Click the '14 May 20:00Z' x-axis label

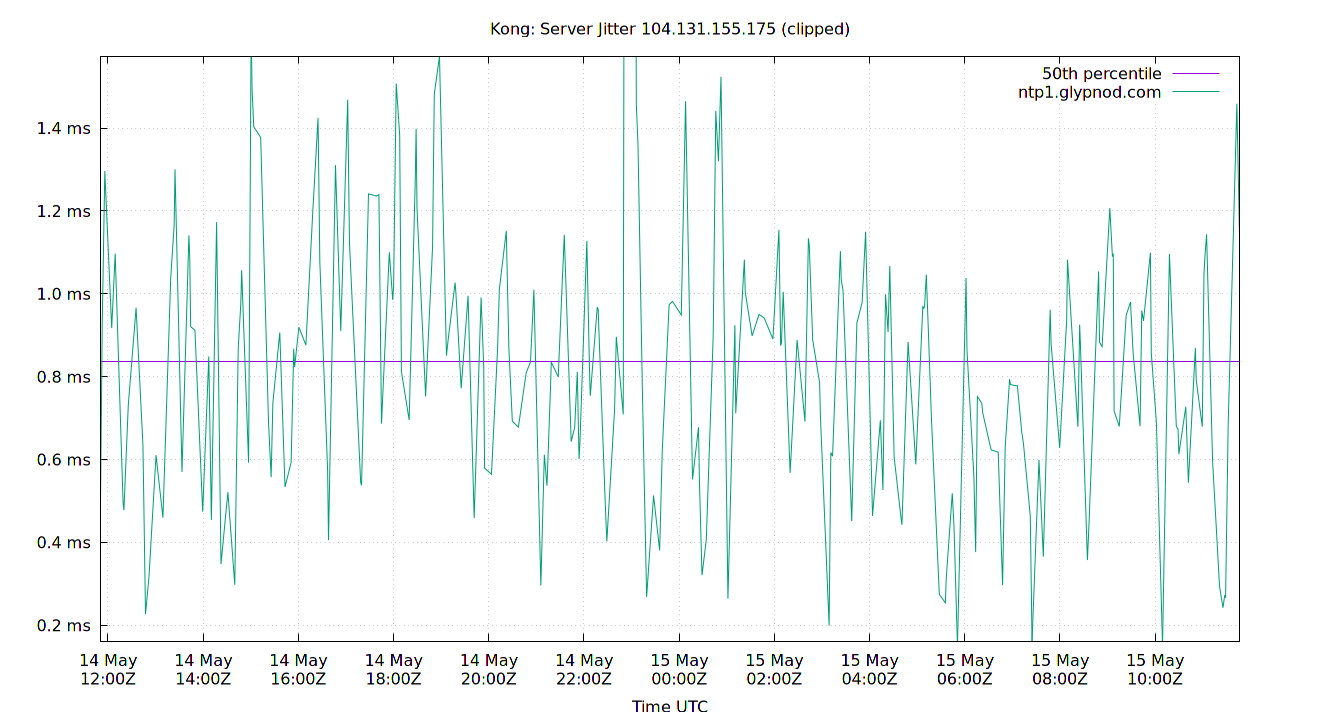[x=489, y=670]
